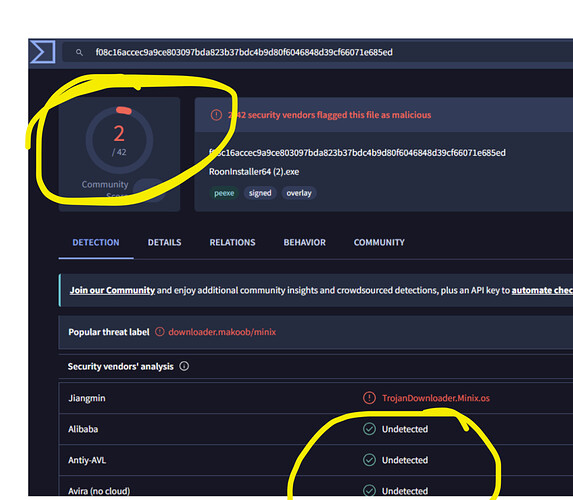Viewport: 573px width, 500px height.
Task: Click the Undetected result for Alibaba
Action: (x=405, y=429)
